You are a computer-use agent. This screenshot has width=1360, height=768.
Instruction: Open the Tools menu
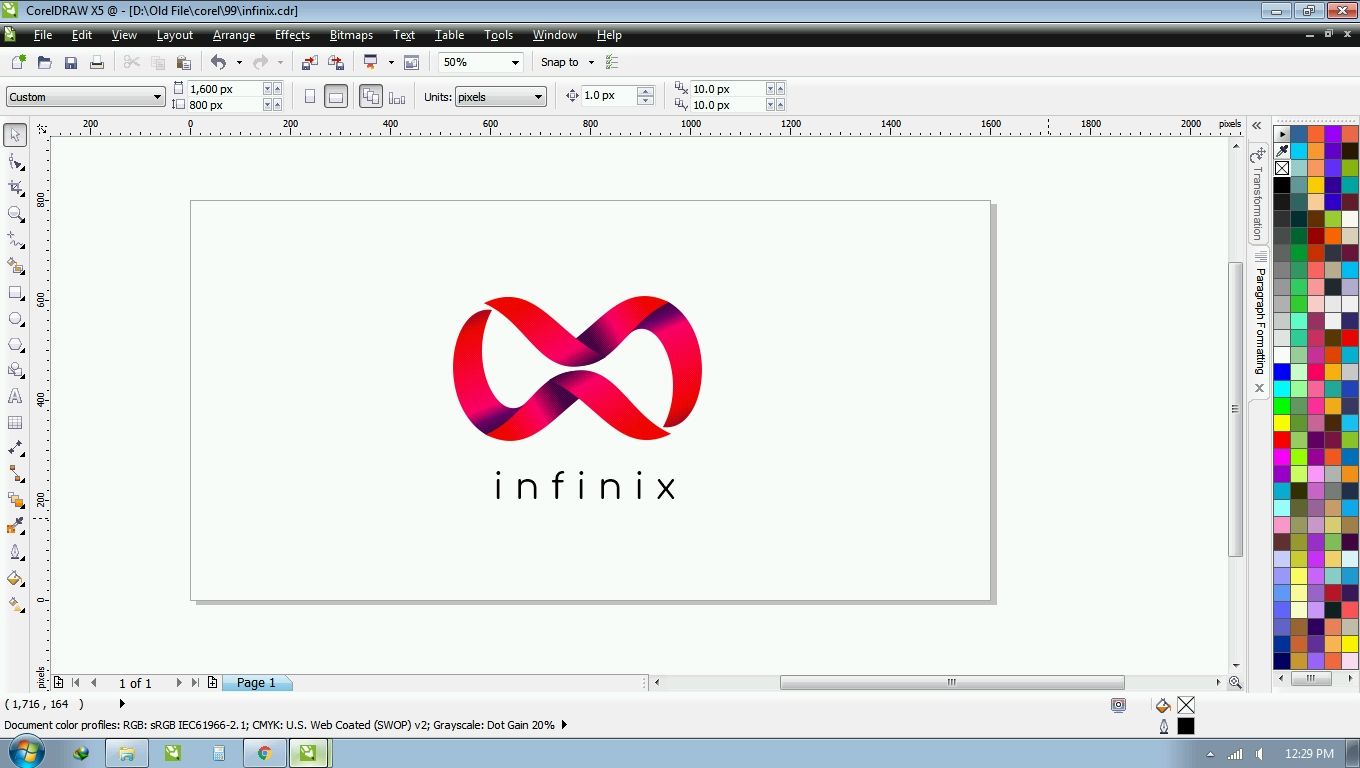[x=498, y=35]
